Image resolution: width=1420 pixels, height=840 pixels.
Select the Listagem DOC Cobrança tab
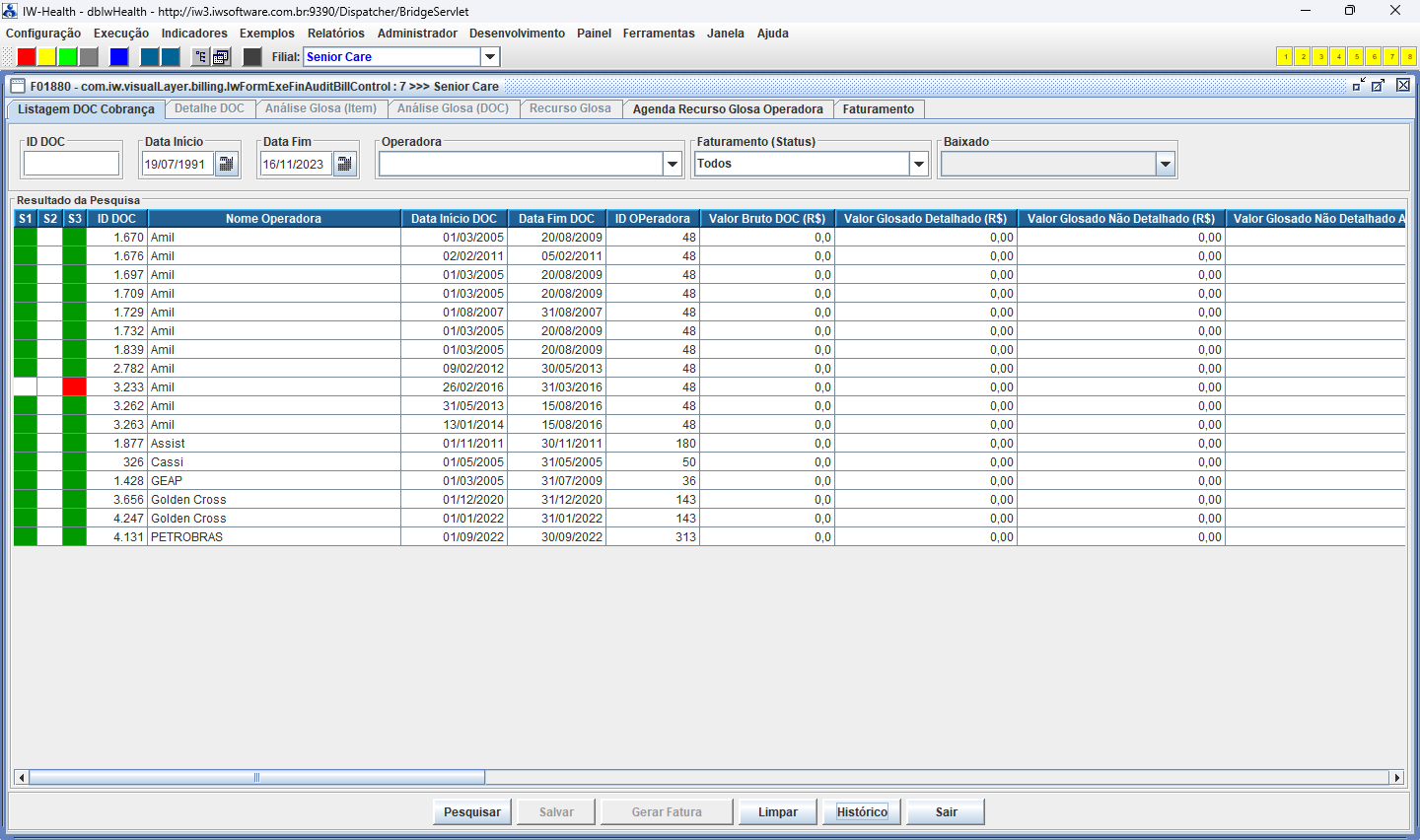pyautogui.click(x=86, y=109)
